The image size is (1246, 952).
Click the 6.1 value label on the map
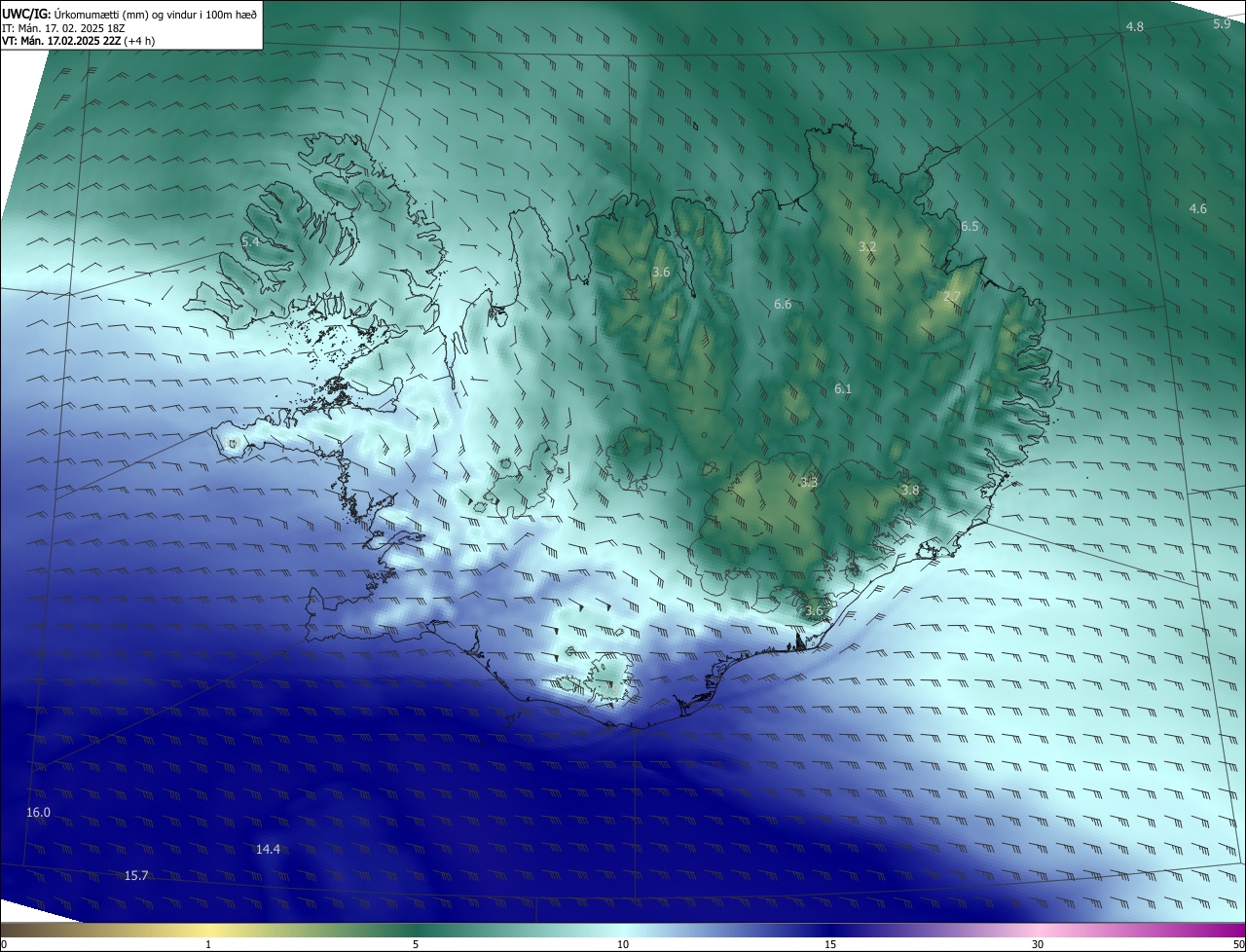(x=842, y=388)
